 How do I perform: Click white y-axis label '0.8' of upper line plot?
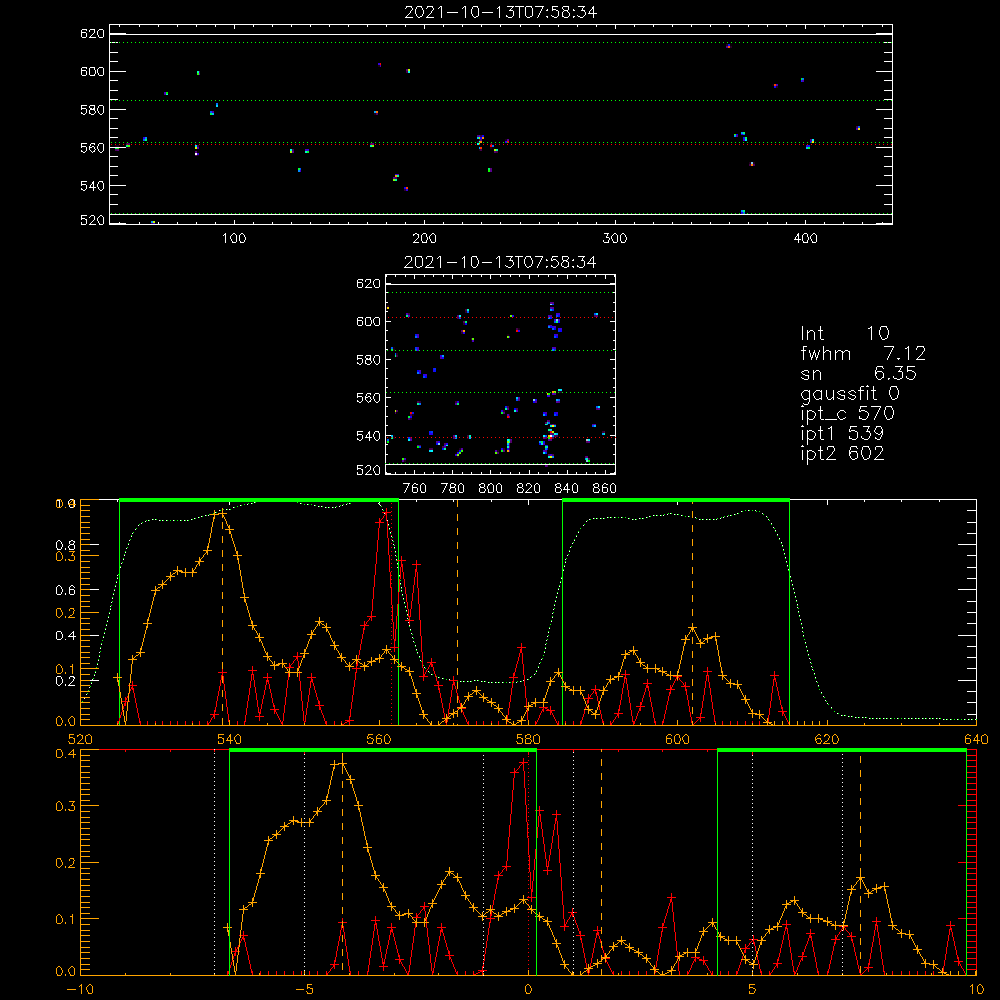66,545
